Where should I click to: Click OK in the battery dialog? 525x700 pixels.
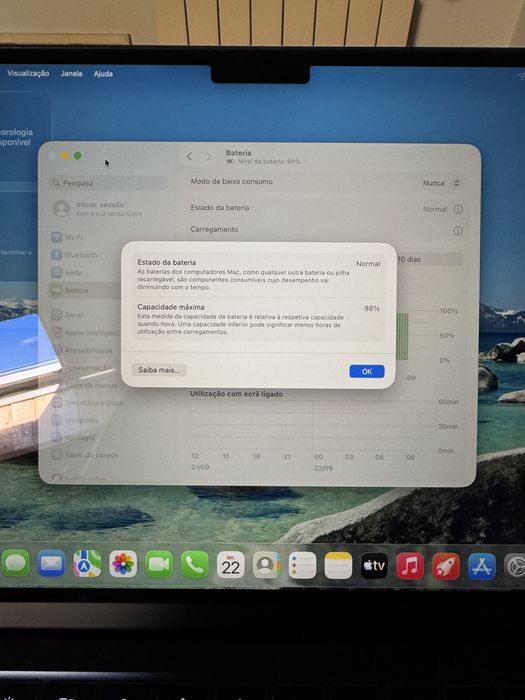pyautogui.click(x=367, y=371)
